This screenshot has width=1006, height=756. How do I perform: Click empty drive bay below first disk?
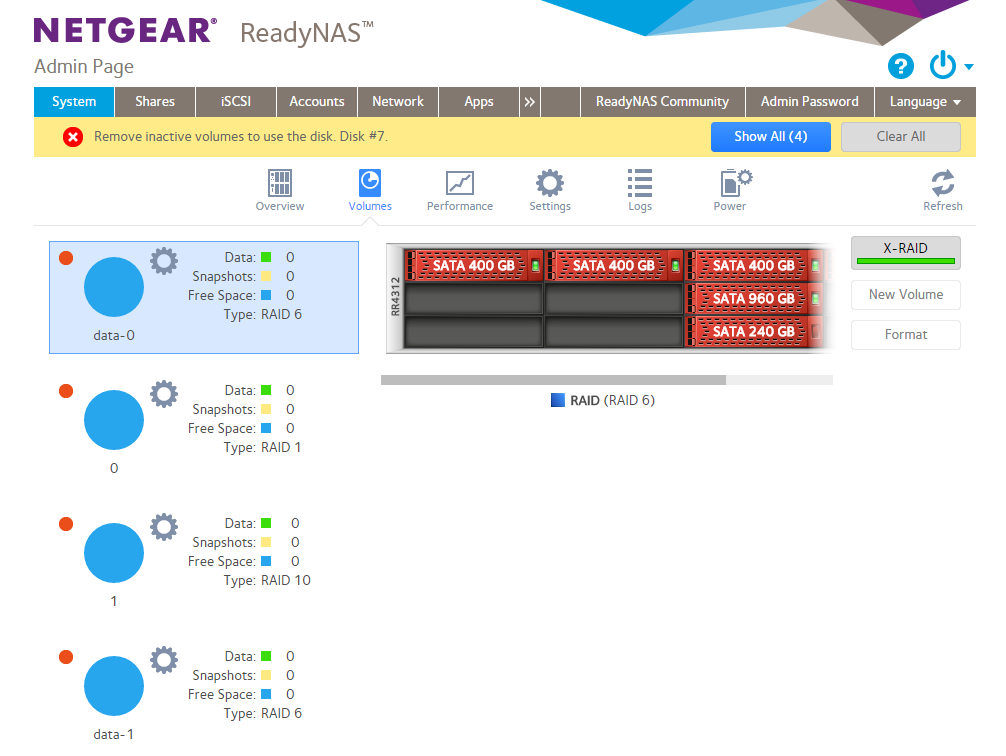(473, 298)
